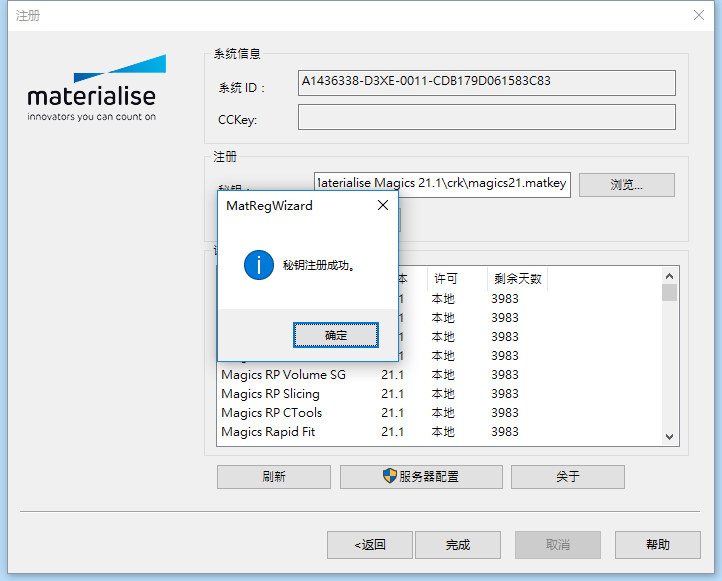Click 完成 to finish the wizard
This screenshot has height=581, width=722.
tap(457, 545)
